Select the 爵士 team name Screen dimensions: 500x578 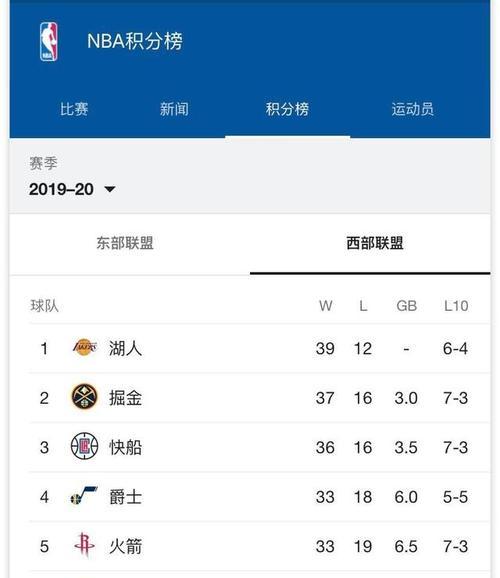click(x=125, y=497)
